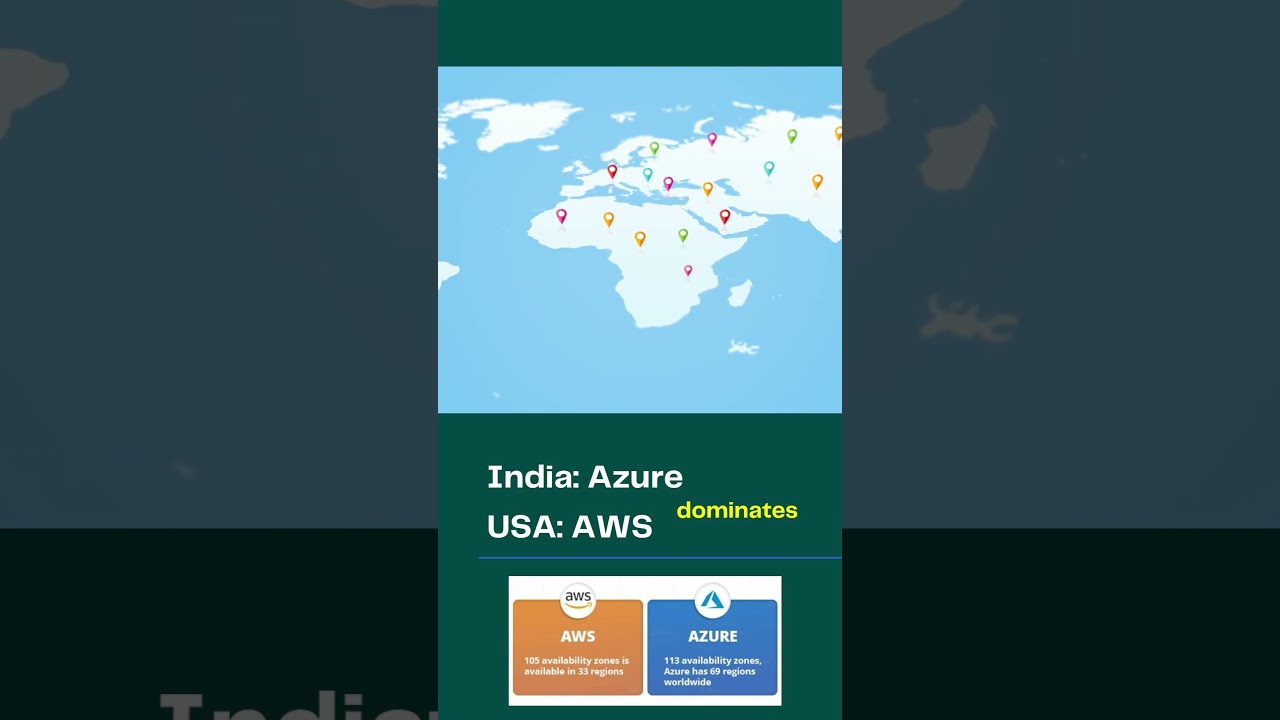1280x720 pixels.
Task: Click the red pin on Arabian Peninsula
Action: tap(725, 216)
